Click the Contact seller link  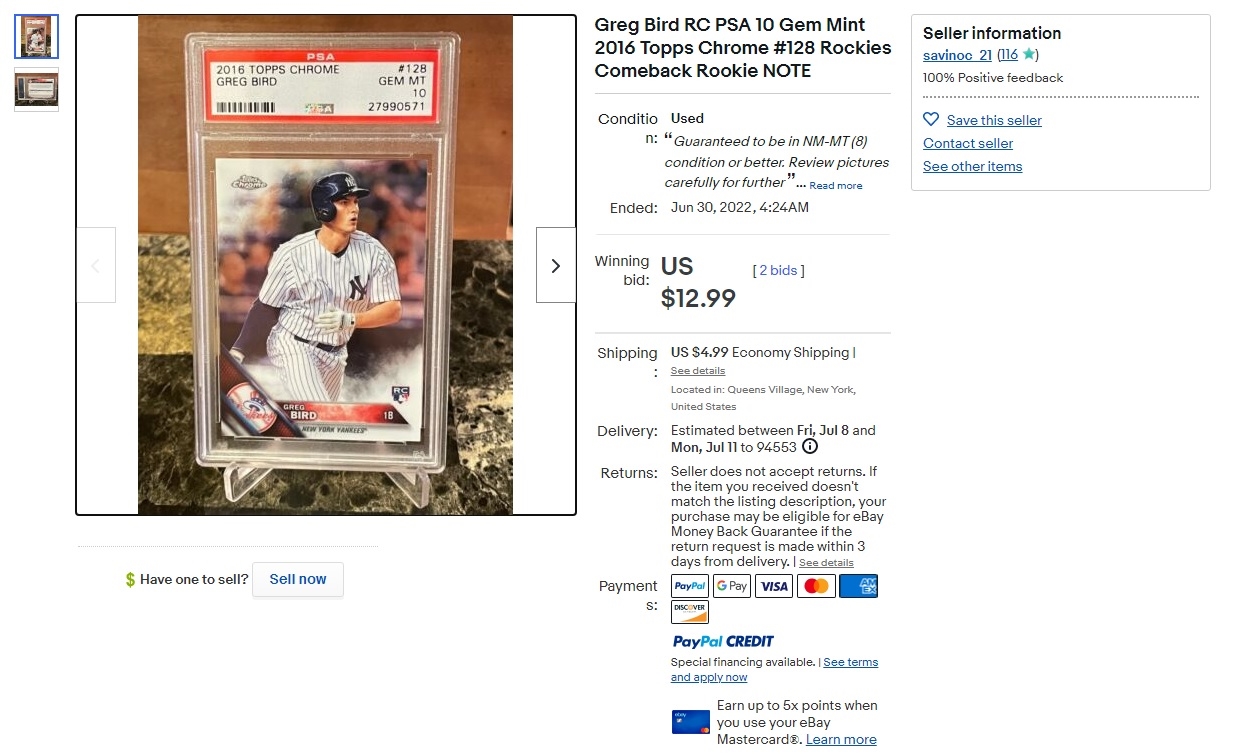(968, 144)
